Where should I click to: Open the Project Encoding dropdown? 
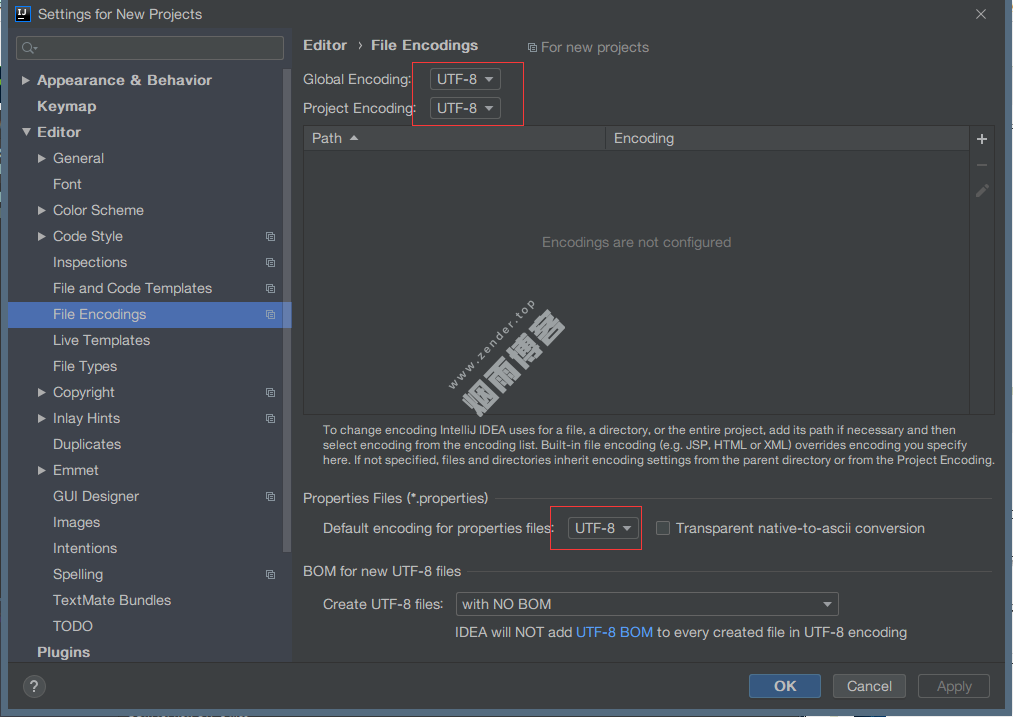[465, 108]
